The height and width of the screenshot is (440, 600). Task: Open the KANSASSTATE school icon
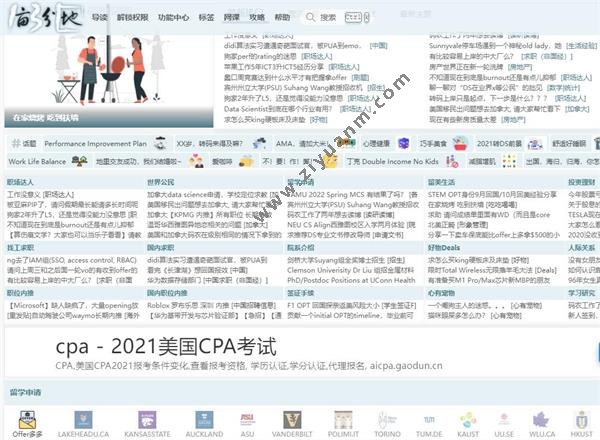[147, 420]
